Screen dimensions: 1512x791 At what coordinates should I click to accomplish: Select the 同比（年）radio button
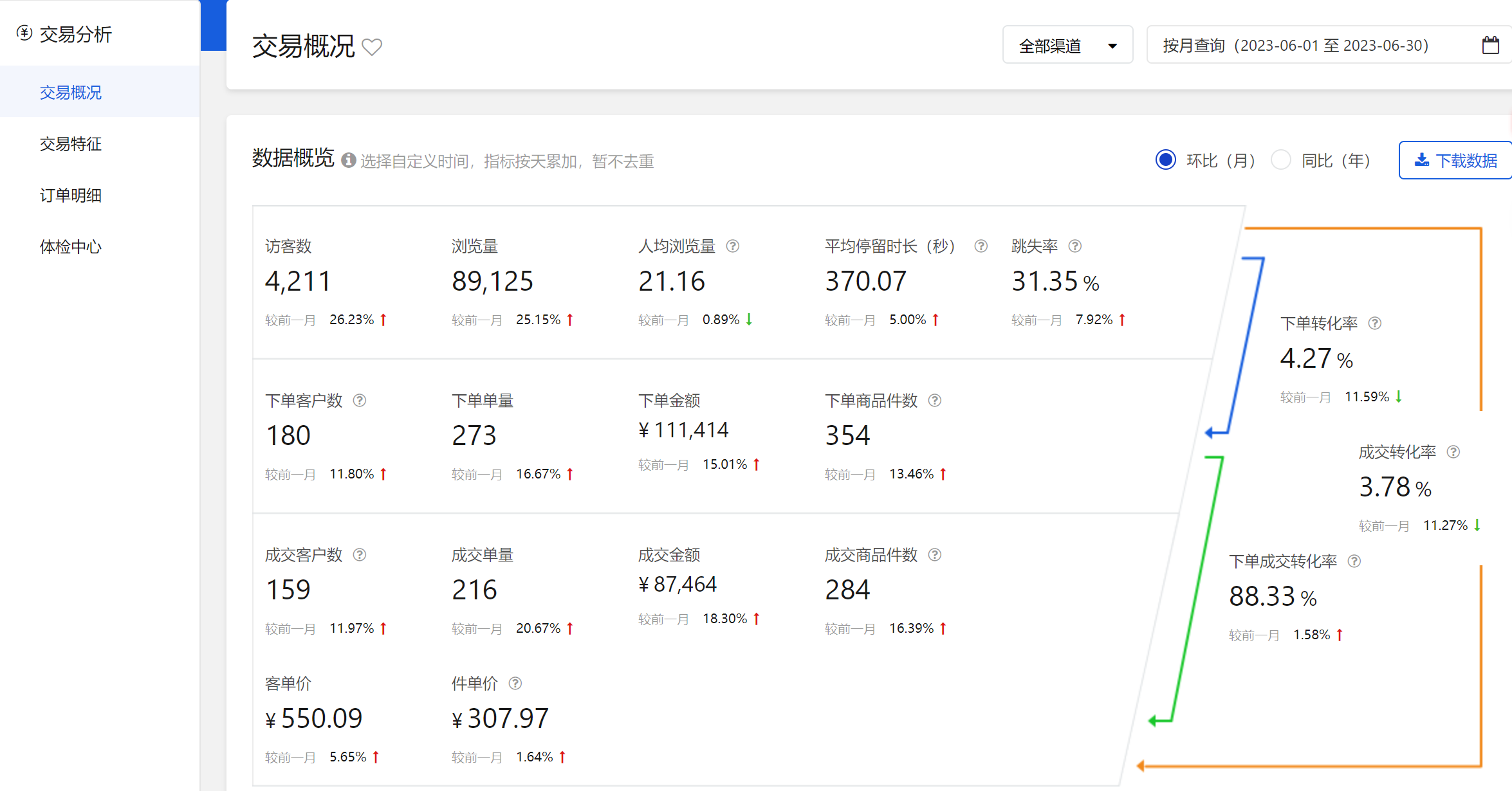click(x=1280, y=160)
